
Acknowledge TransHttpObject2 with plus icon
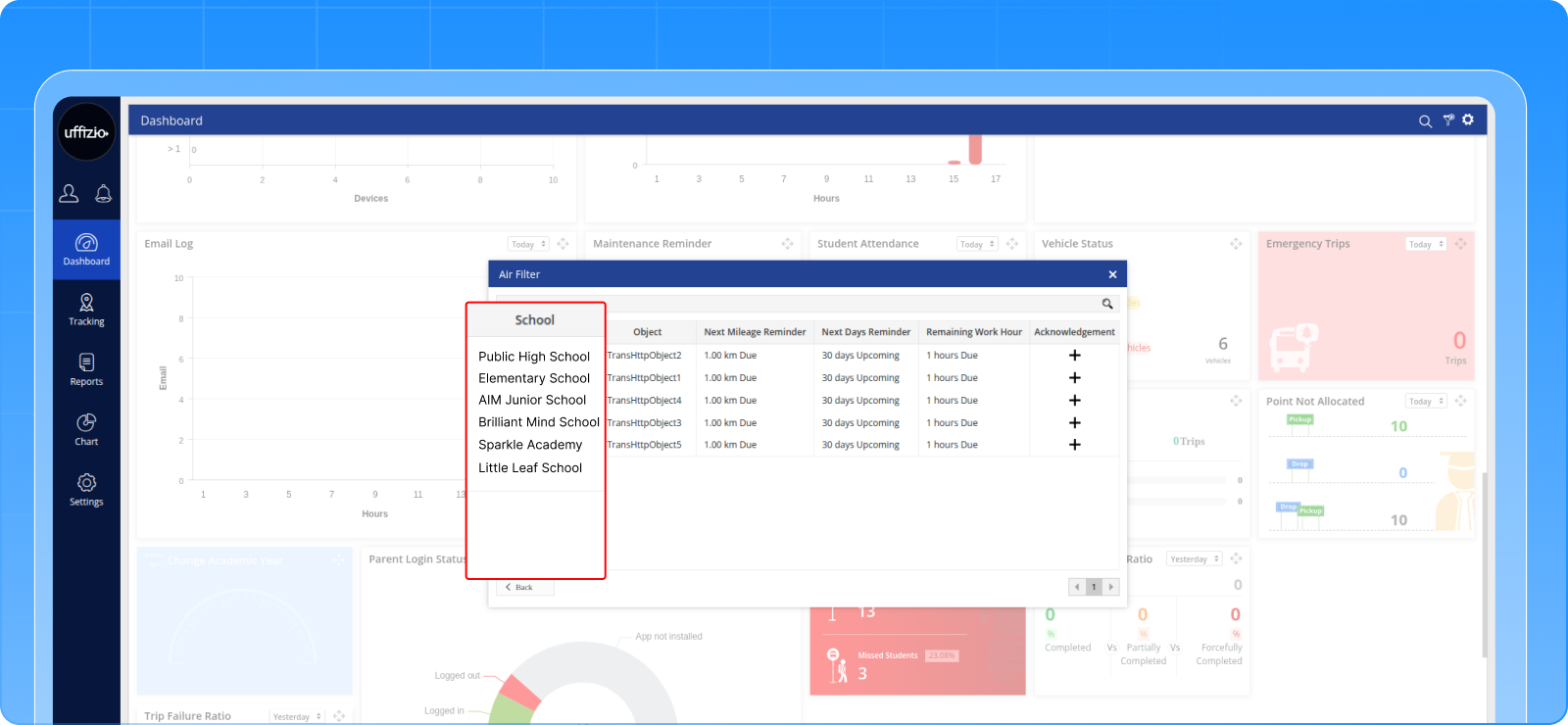point(1074,356)
